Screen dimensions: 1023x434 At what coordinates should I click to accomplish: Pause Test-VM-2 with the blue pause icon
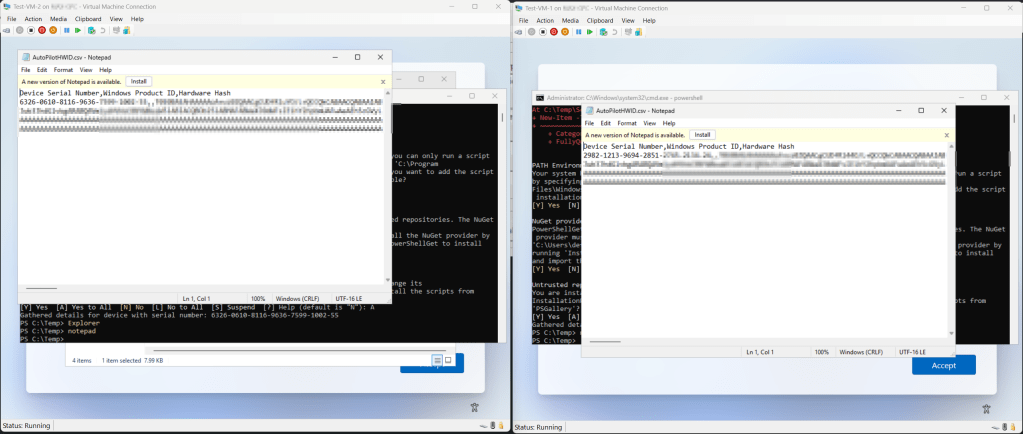coord(66,30)
